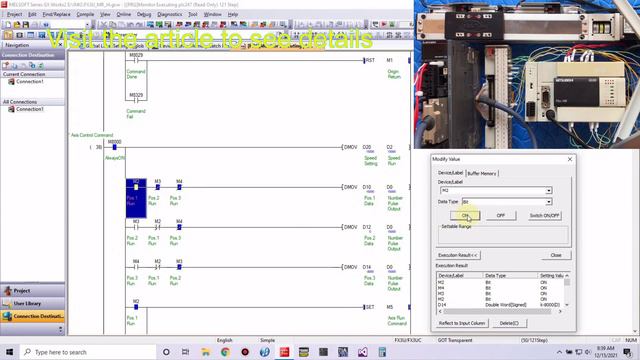Viewport: 640px width, 360px height.
Task: Click the red arrow icon in top toolbar
Action: click(x=384, y=24)
